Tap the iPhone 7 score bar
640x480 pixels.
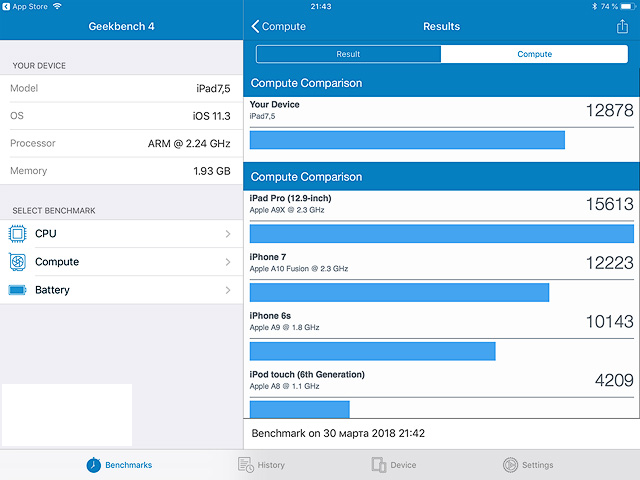[399, 293]
